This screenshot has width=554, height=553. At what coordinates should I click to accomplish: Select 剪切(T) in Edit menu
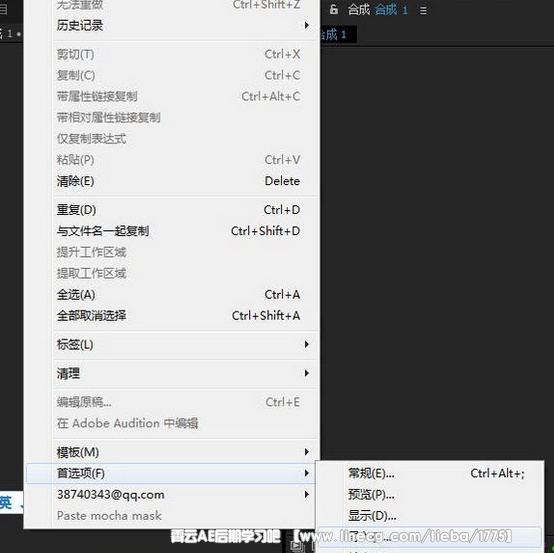click(172, 54)
